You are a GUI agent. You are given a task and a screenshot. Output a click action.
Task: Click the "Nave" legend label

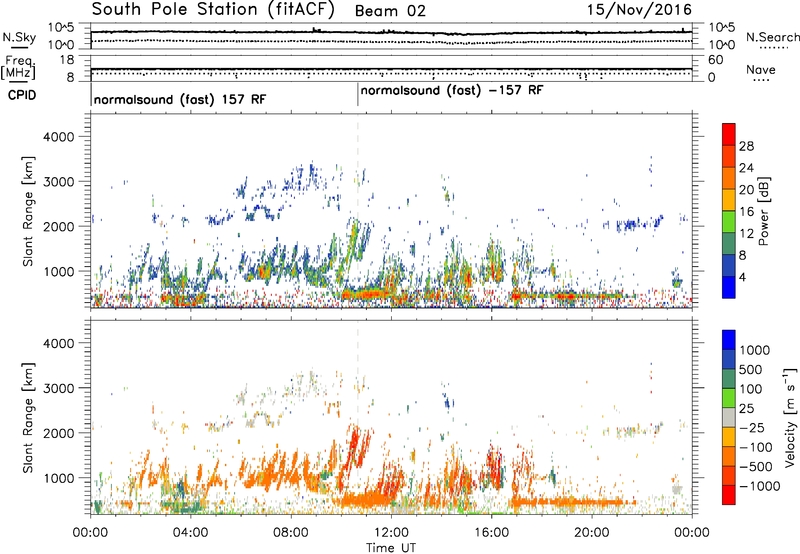click(761, 69)
